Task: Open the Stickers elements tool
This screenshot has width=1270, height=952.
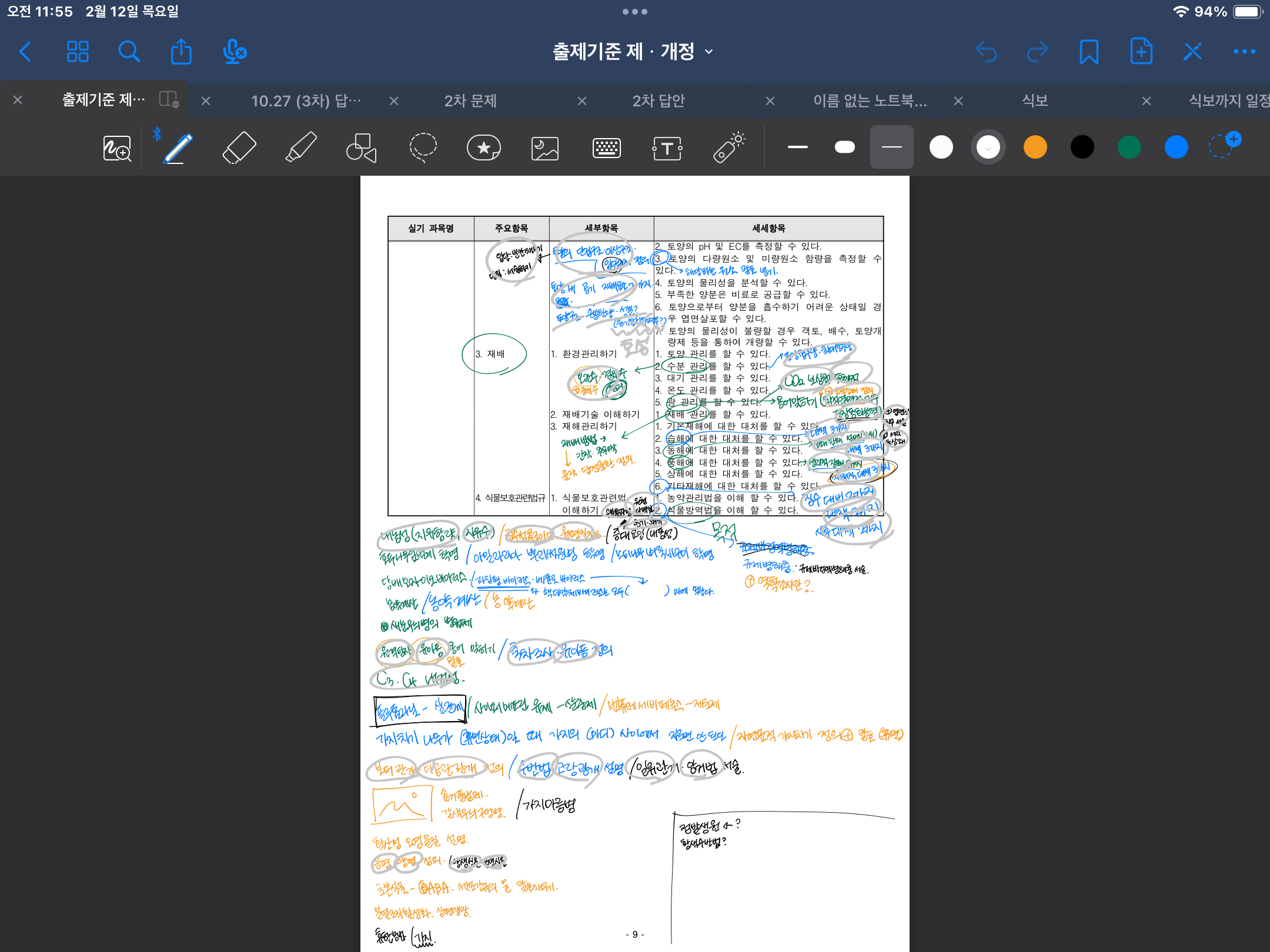Action: (x=483, y=148)
